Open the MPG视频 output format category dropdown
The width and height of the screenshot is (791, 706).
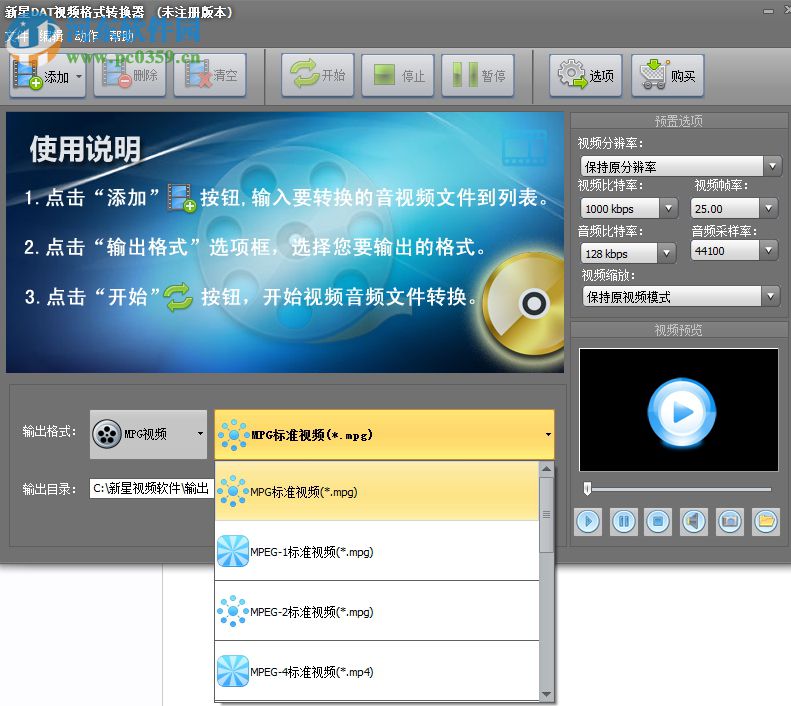click(148, 434)
